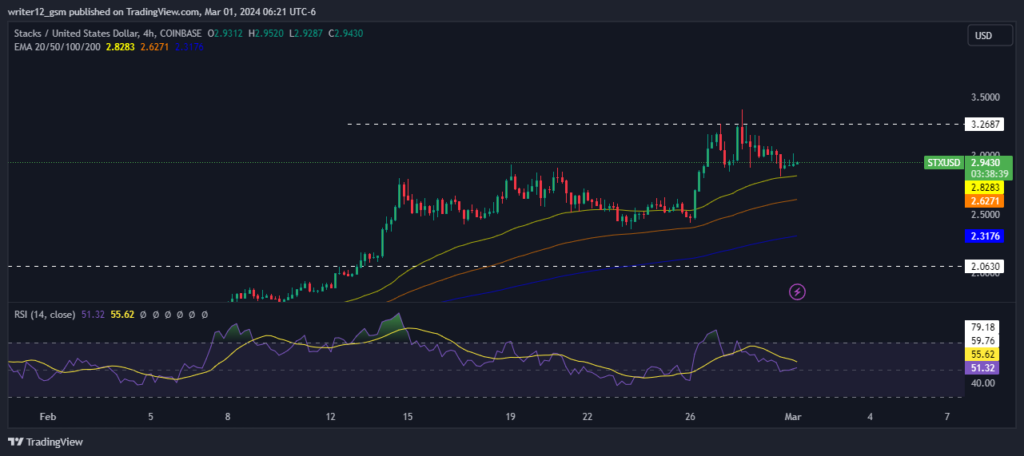This screenshot has width=1024, height=456.
Task: Click the purple lightning bolt event icon
Action: [x=797, y=292]
